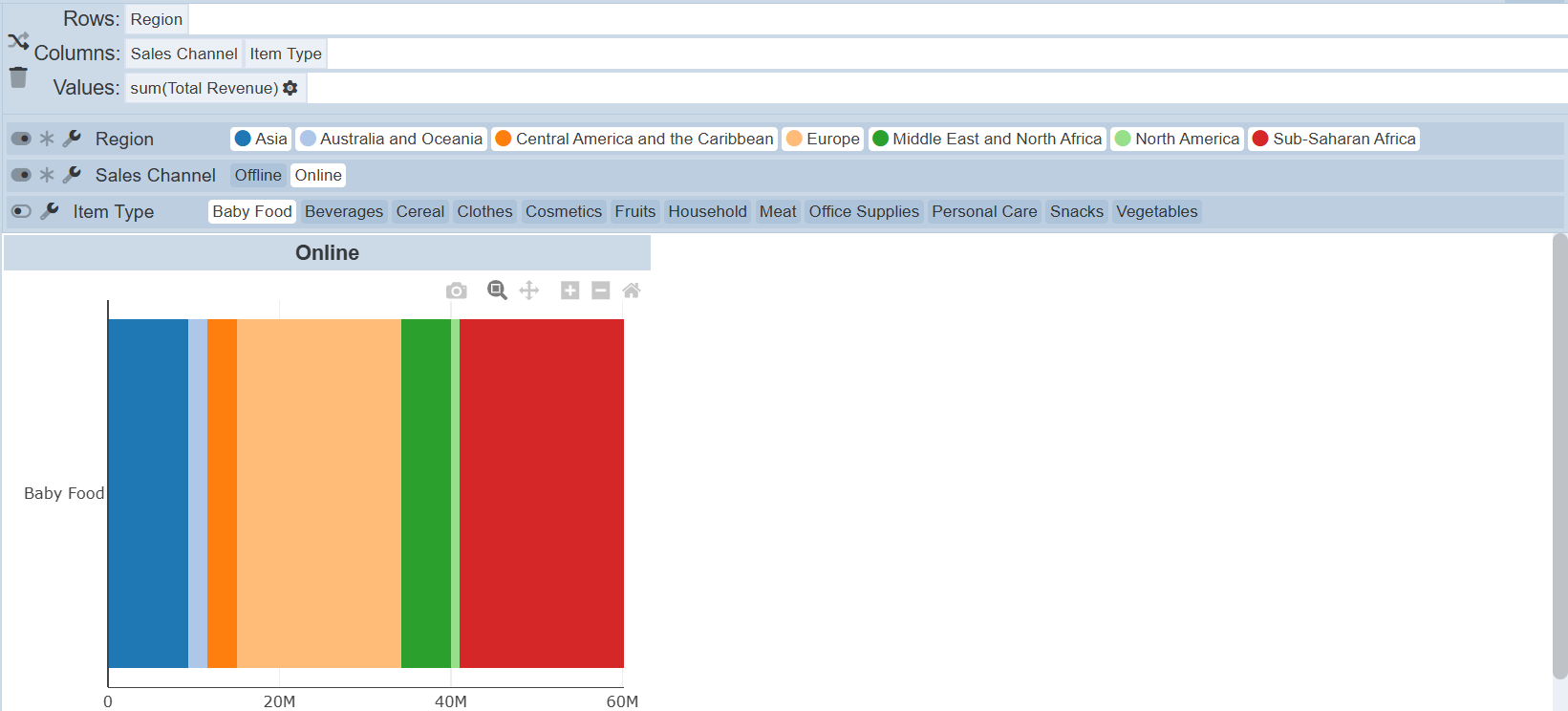Click the Europe region legend chip
This screenshot has width=1568, height=711.
(822, 139)
